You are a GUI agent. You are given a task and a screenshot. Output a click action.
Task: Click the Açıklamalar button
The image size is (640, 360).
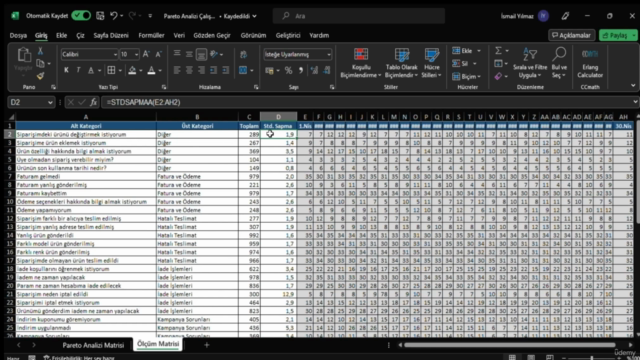point(571,36)
